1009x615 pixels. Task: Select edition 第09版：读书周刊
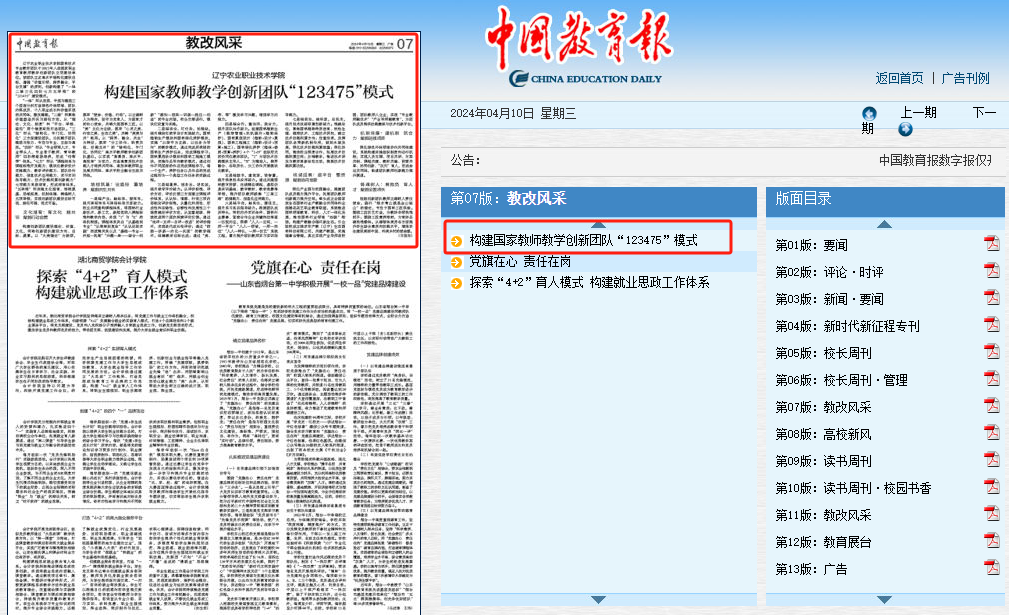(x=824, y=461)
